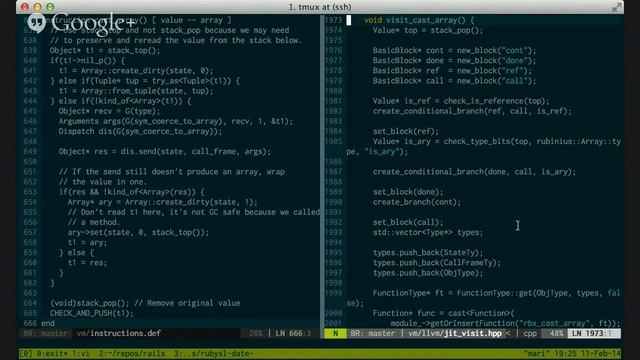Click LN 666 line indicator
Screen dimensions: 640x360
tap(293, 333)
